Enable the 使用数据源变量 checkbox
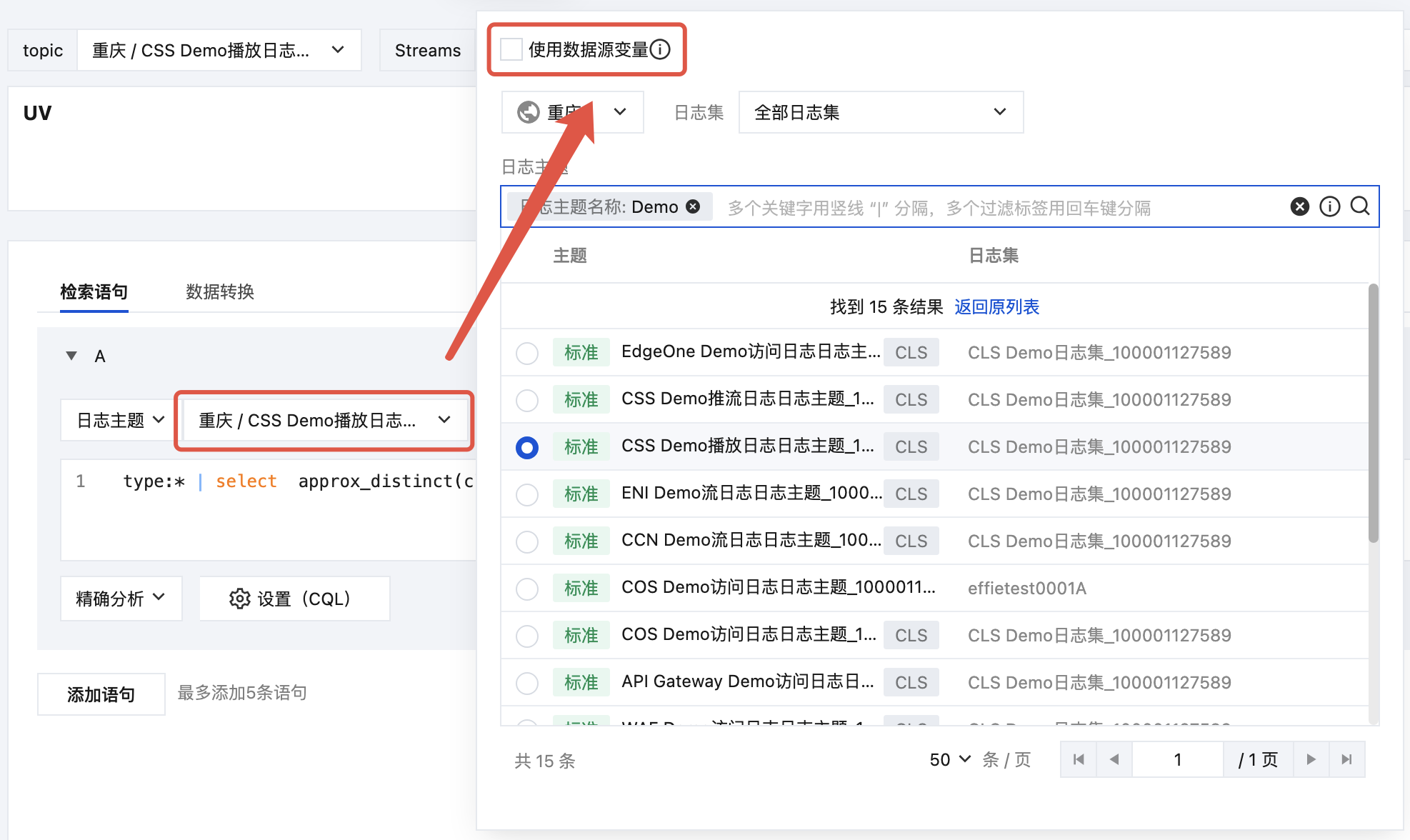This screenshot has height=840, width=1410. 511,49
